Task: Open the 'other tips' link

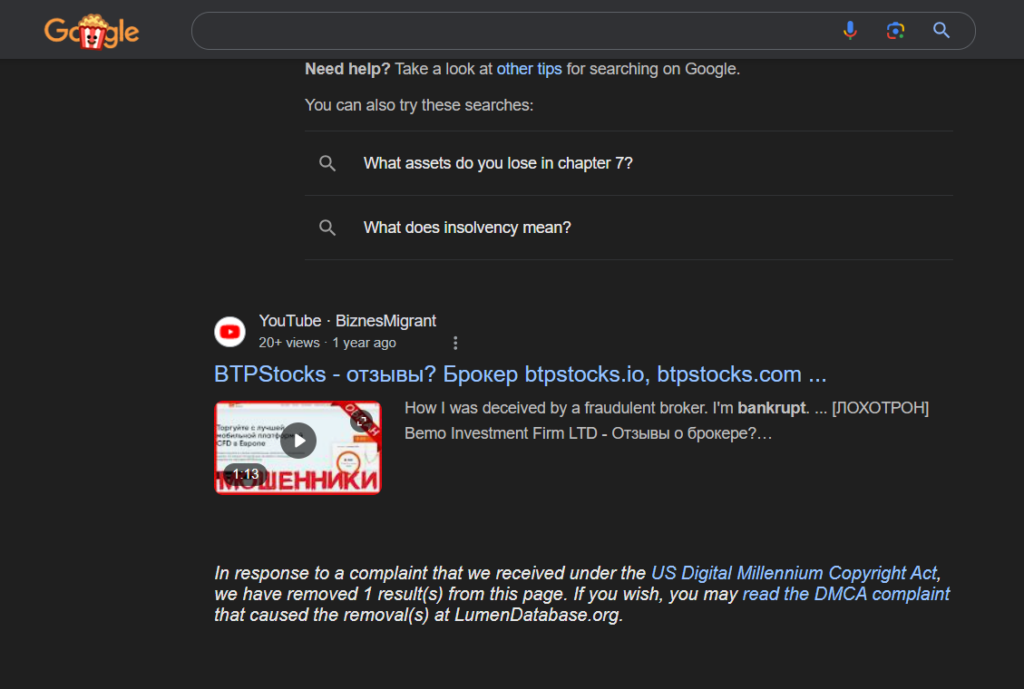Action: coord(529,69)
